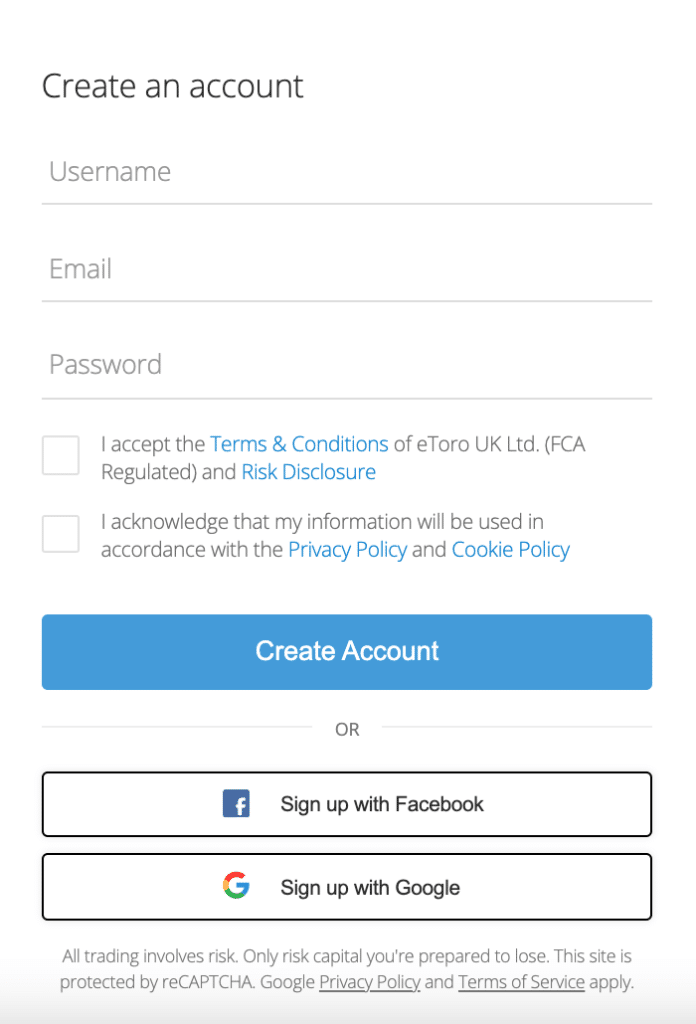696x1024 pixels.
Task: Select the "Create an account" heading
Action: (171, 87)
